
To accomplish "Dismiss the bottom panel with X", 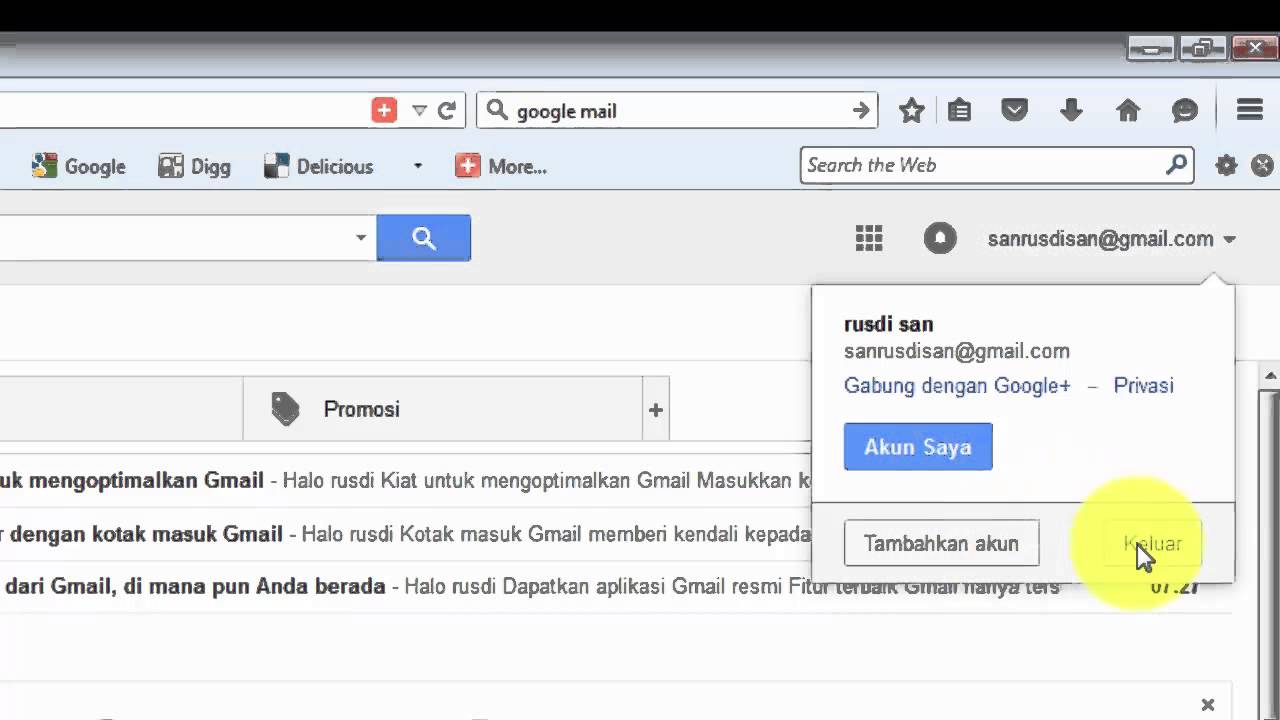I will click(x=1208, y=705).
